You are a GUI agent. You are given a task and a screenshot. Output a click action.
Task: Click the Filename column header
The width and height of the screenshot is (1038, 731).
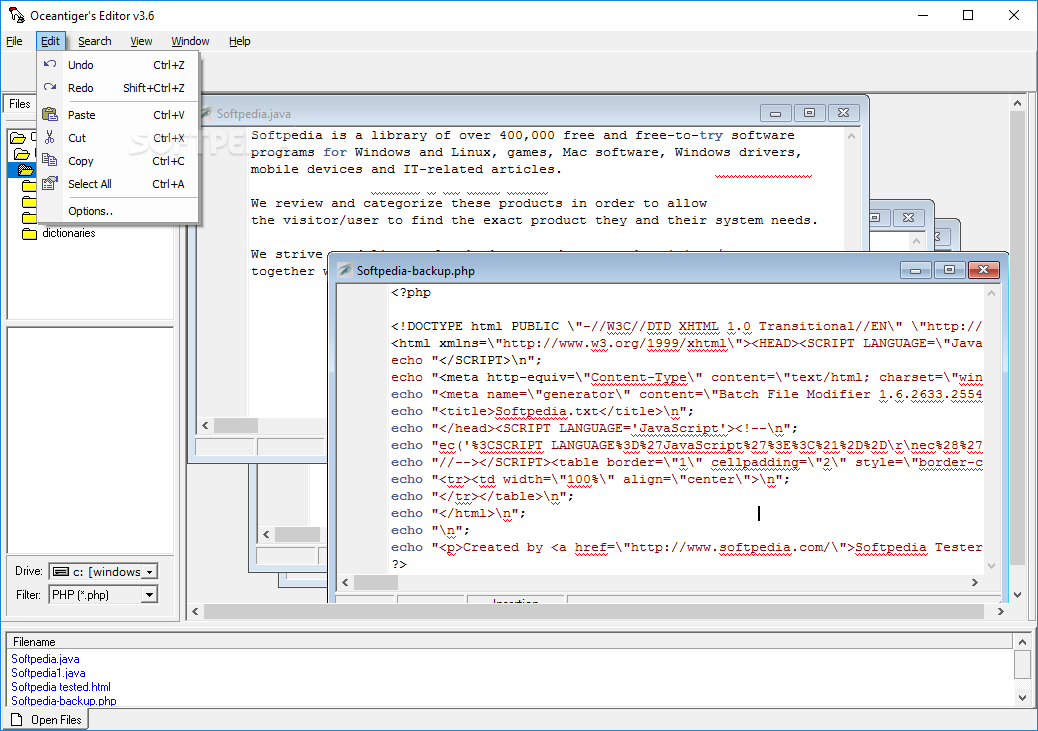tap(510, 642)
